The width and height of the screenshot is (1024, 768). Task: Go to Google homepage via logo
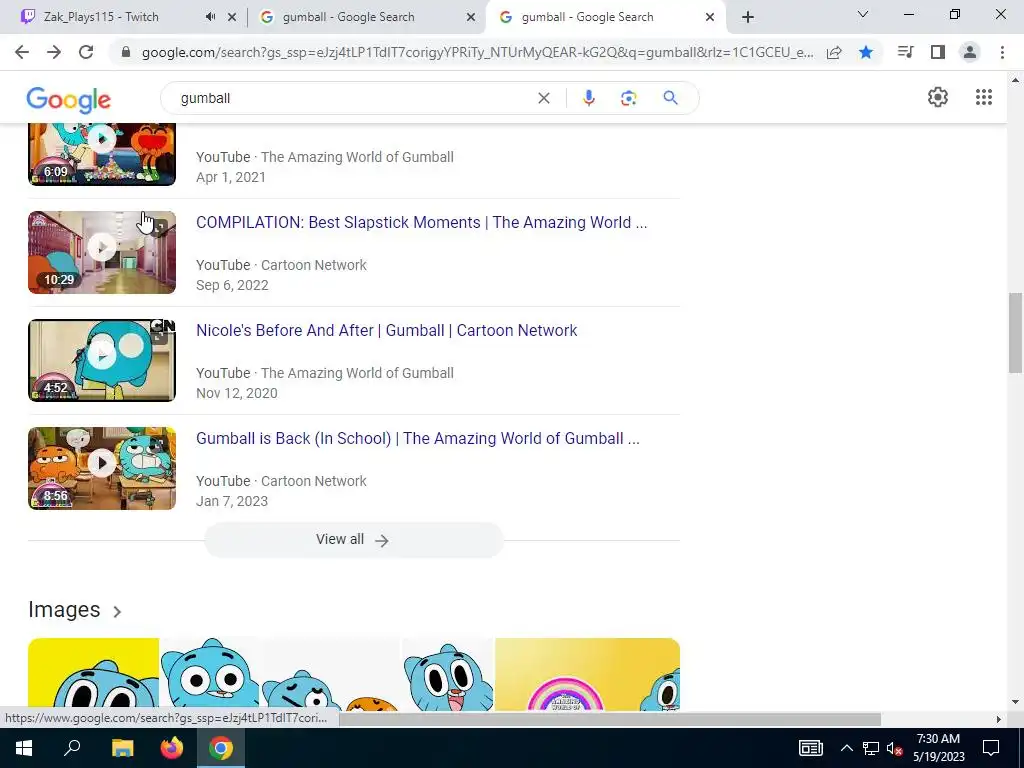pyautogui.click(x=69, y=99)
